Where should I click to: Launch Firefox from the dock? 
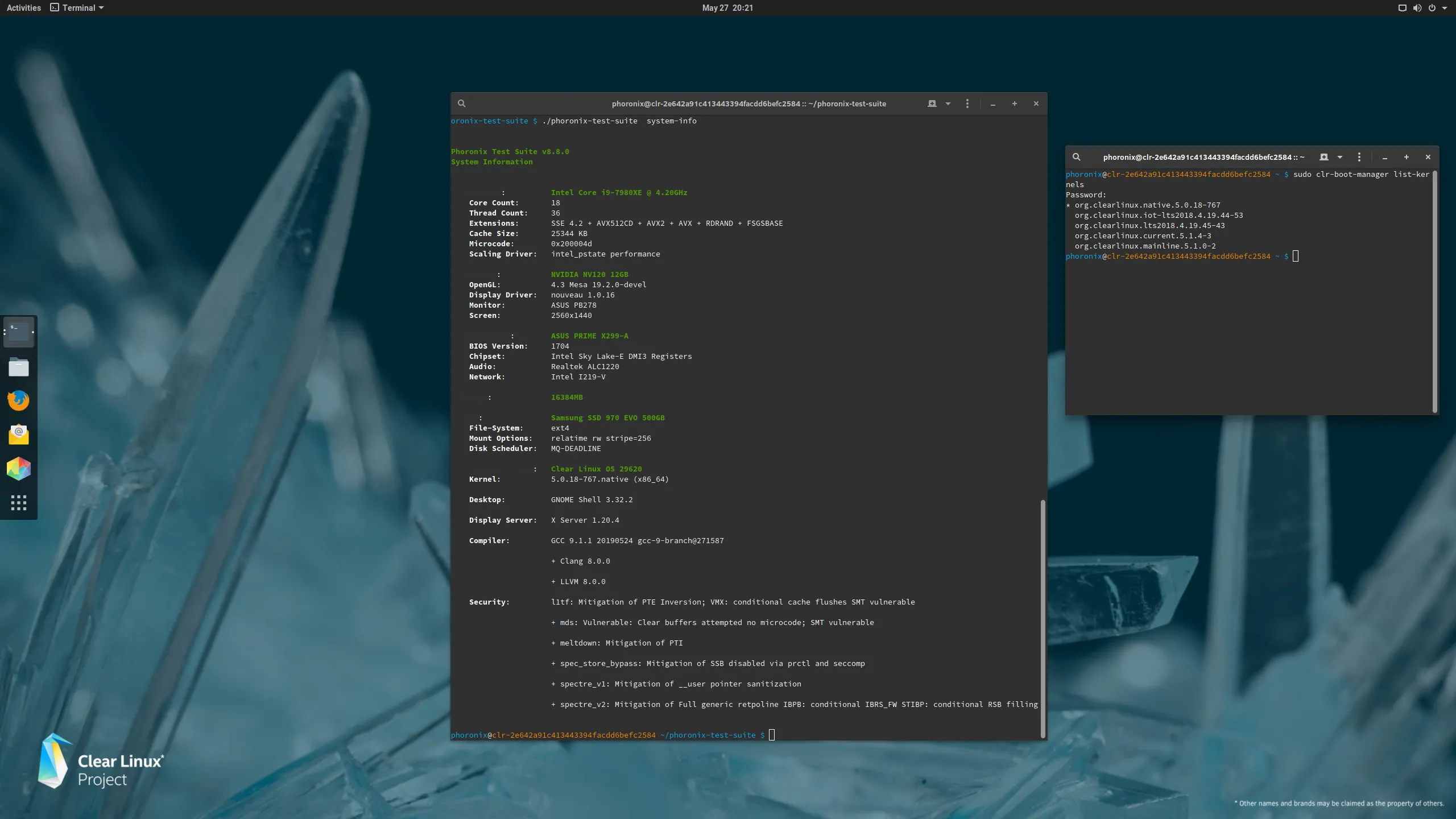tap(19, 400)
